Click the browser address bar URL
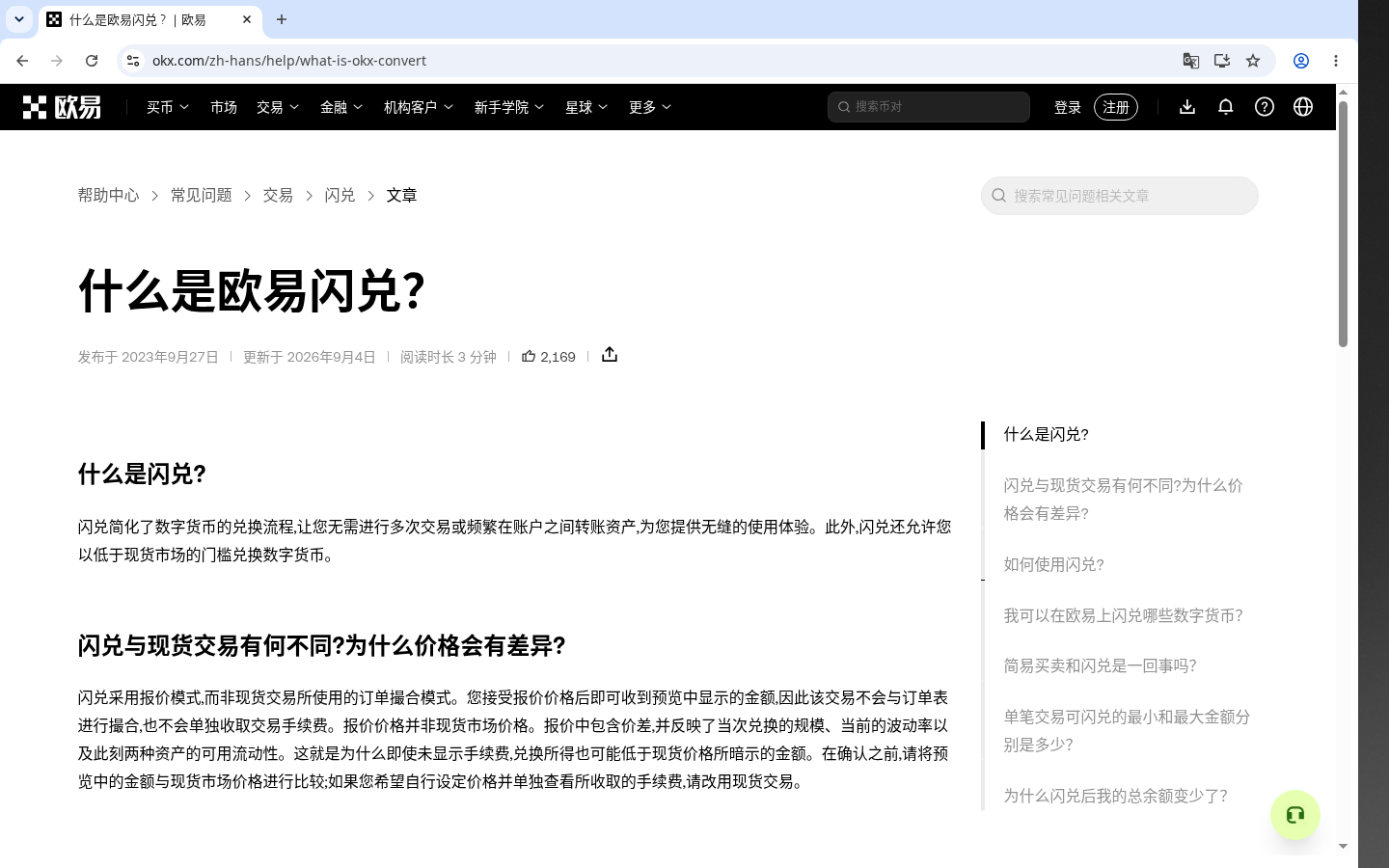 point(289,61)
